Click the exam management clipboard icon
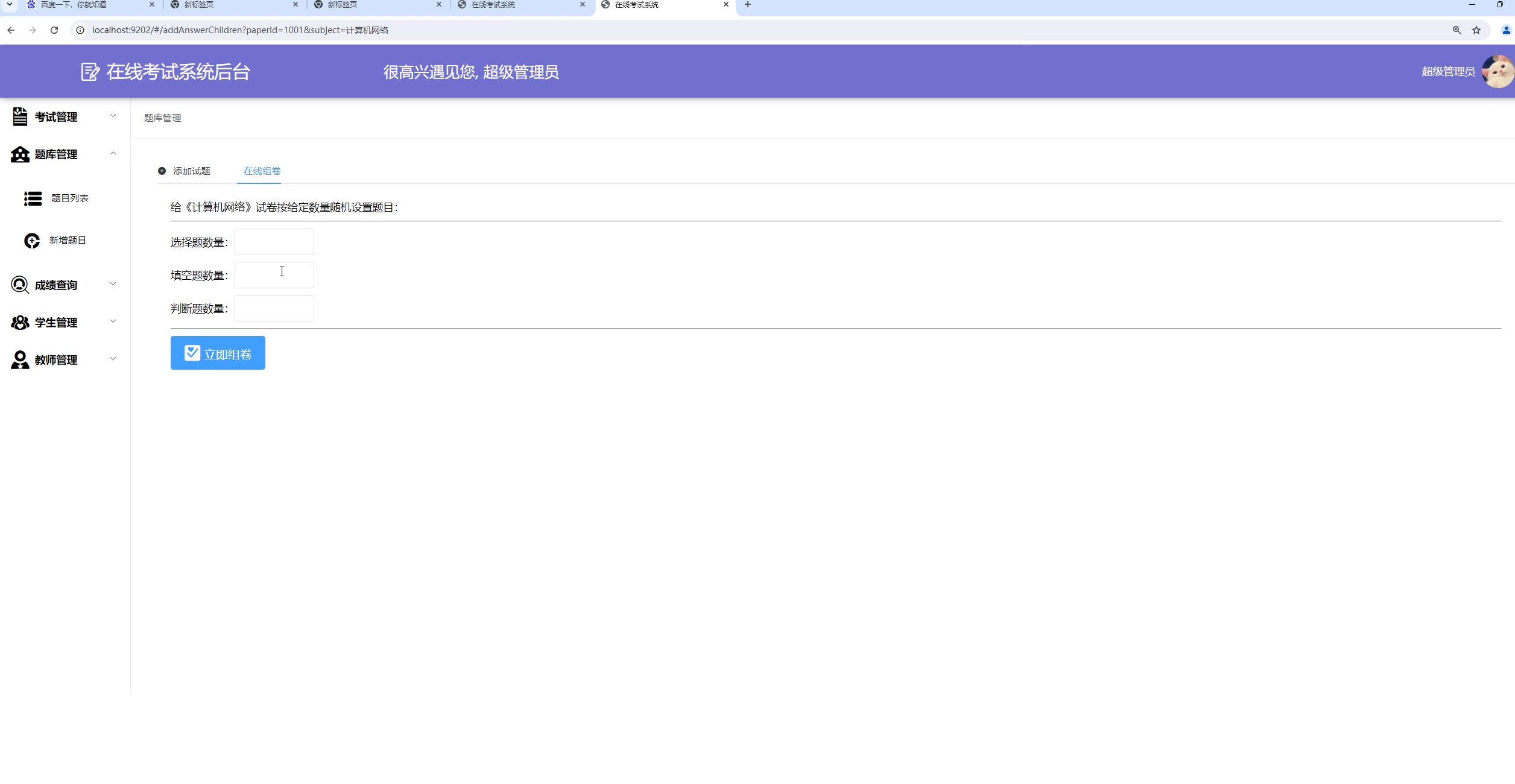Image resolution: width=1515 pixels, height=784 pixels. (x=20, y=116)
